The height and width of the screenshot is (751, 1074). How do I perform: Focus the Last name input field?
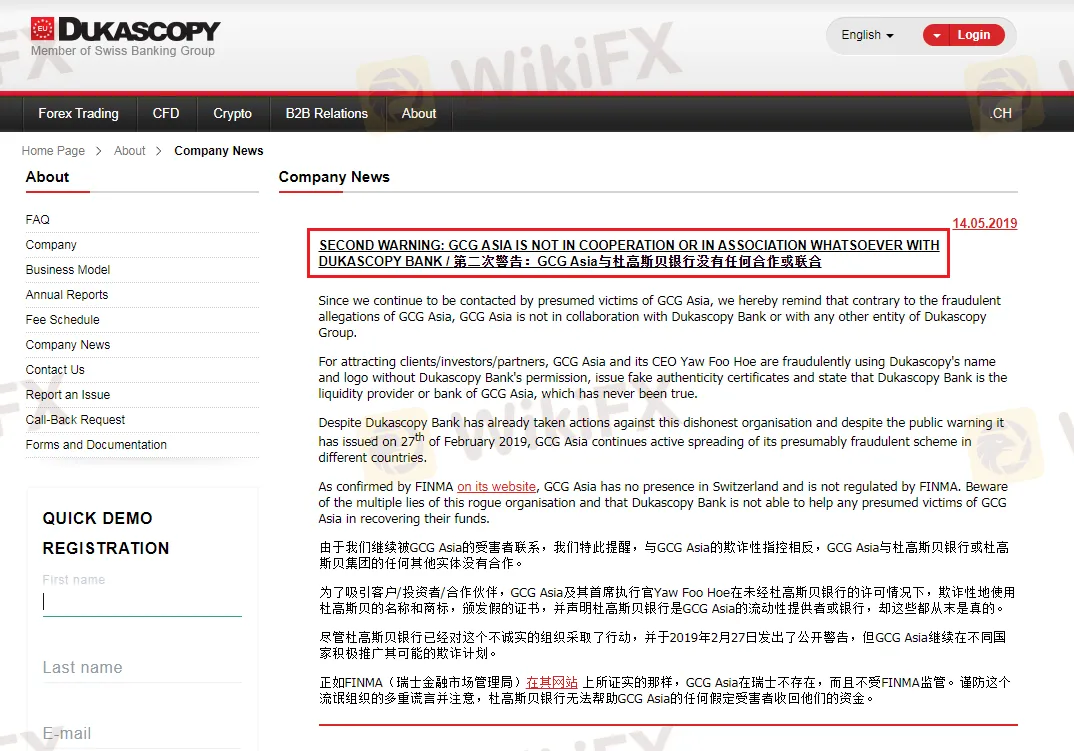point(142,667)
